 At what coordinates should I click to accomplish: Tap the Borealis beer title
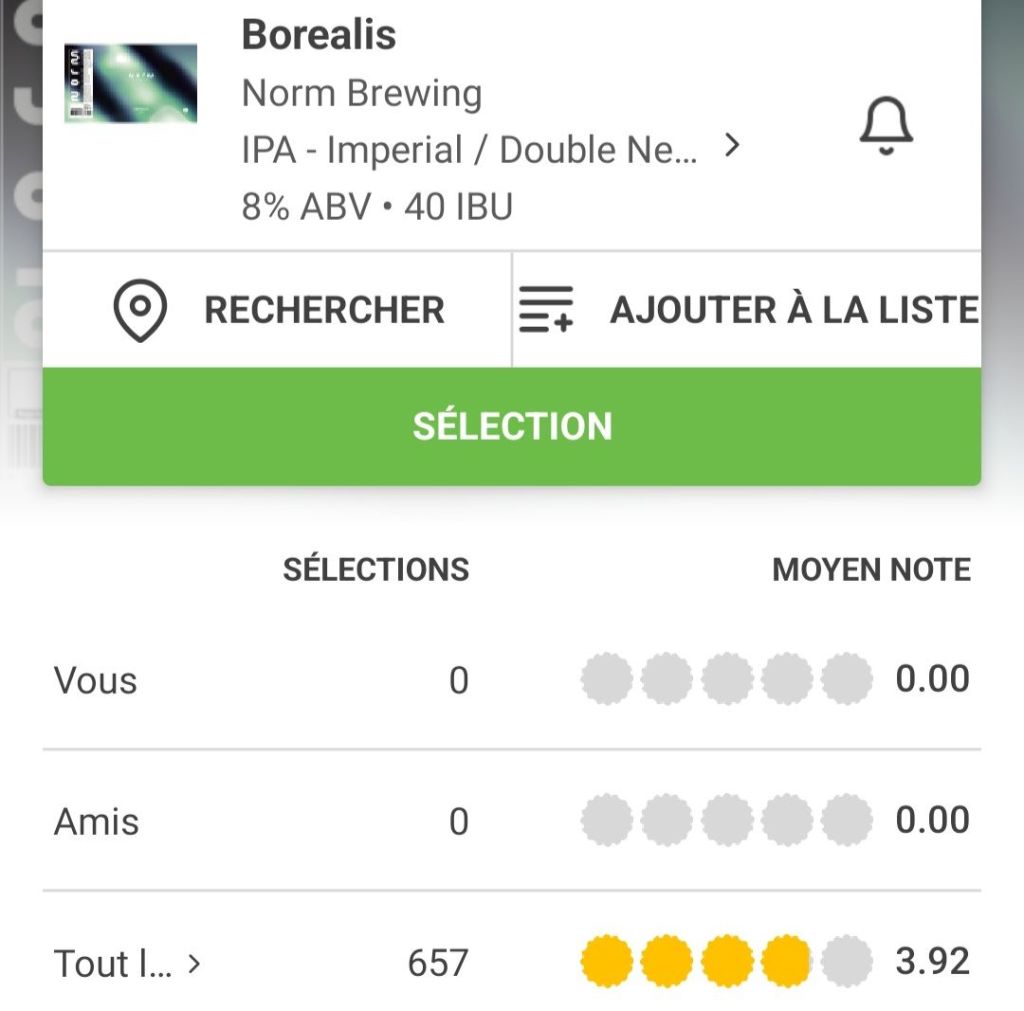tap(319, 36)
